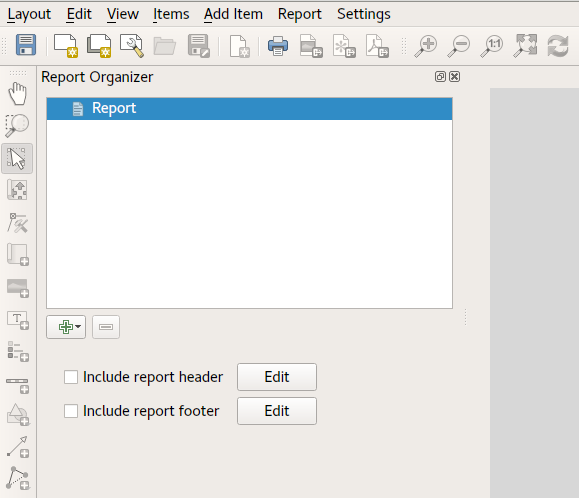The height and width of the screenshot is (498, 579).
Task: Select the Add Legend tool
Action: (x=18, y=351)
